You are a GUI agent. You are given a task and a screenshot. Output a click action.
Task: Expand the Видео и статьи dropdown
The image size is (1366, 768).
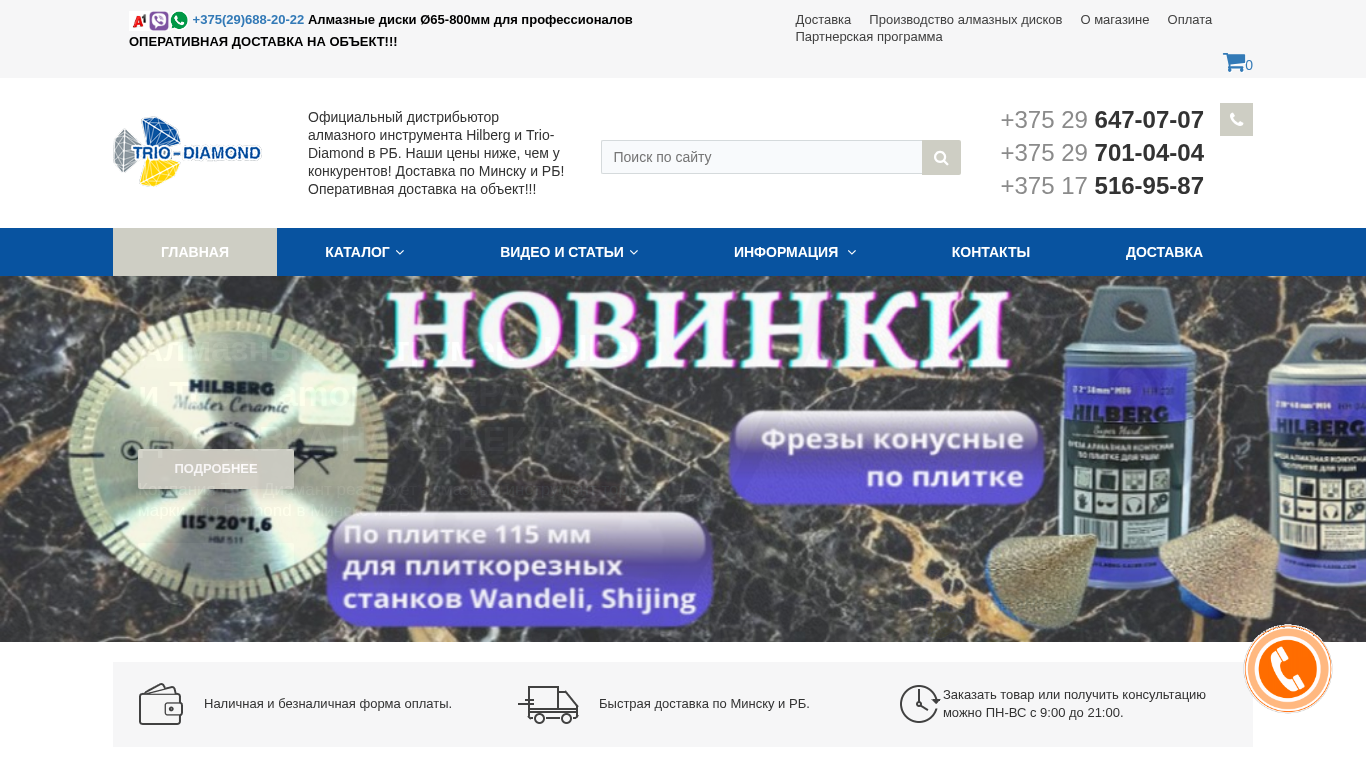coord(569,252)
